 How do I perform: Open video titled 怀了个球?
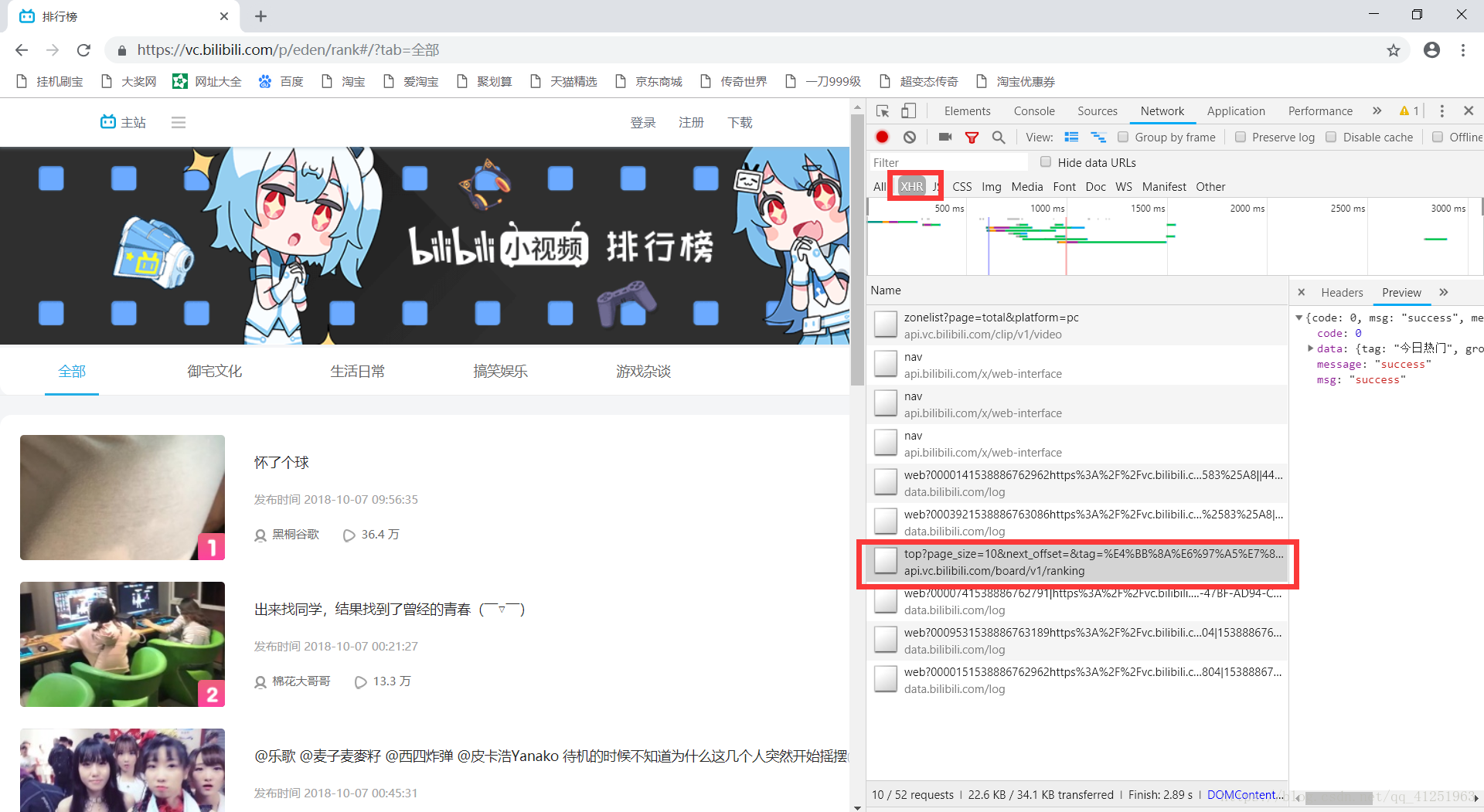[x=281, y=462]
